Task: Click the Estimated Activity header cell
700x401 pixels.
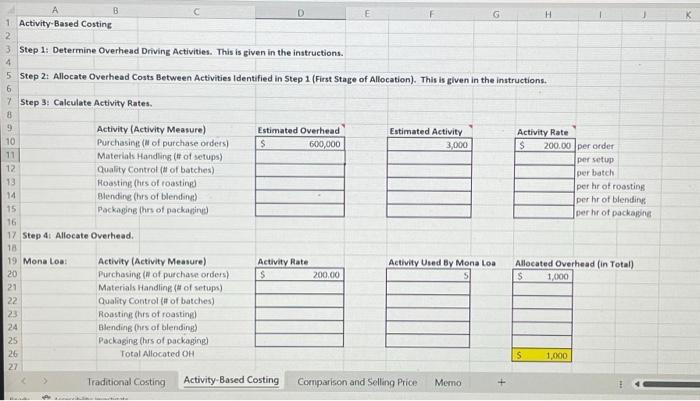Action: [426, 131]
